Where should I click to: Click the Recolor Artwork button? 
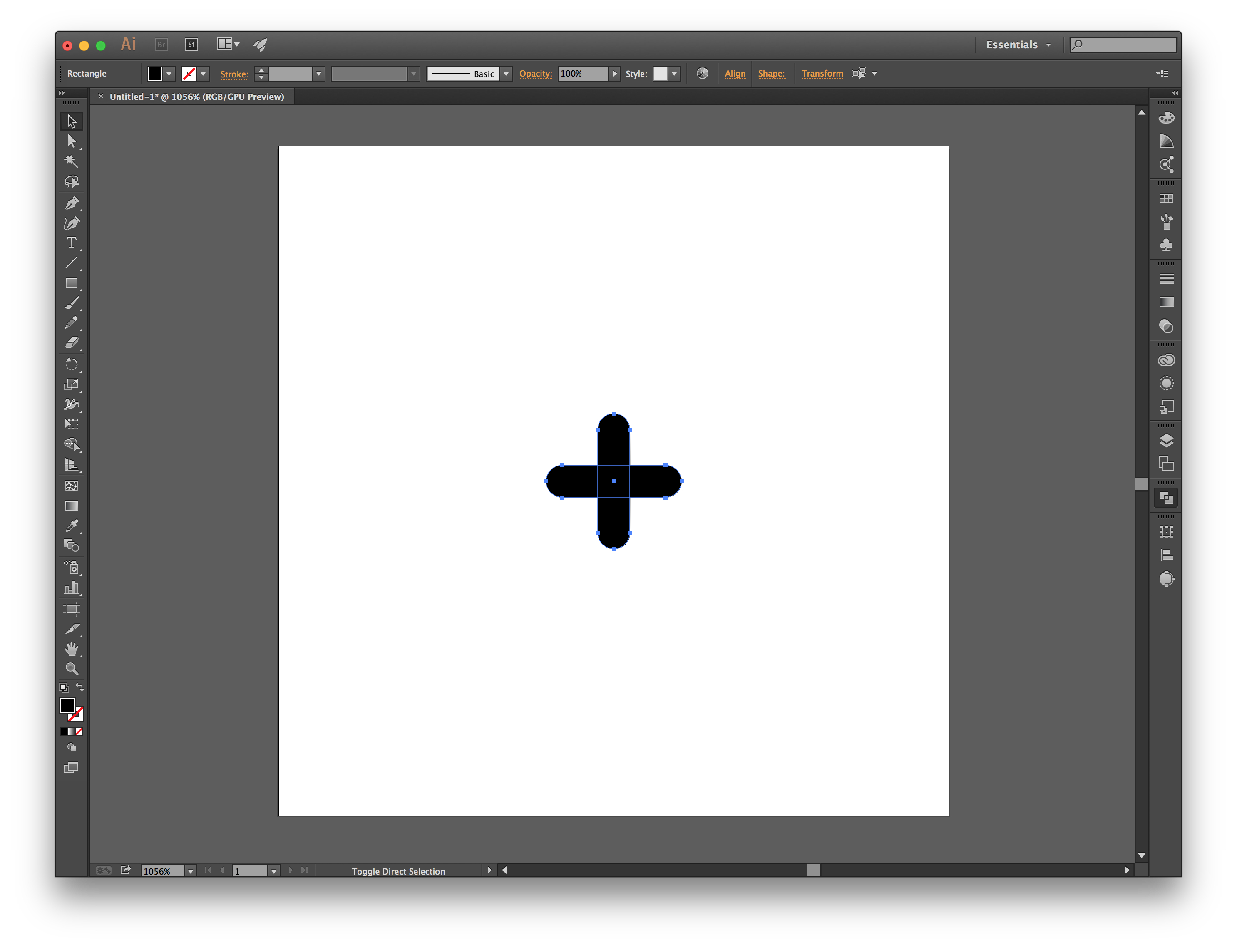click(702, 74)
